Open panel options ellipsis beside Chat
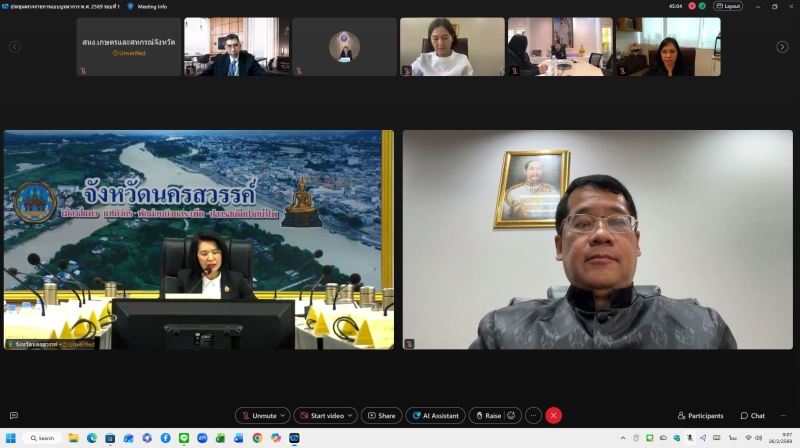Viewport: 800px width, 448px height. pyautogui.click(x=784, y=415)
